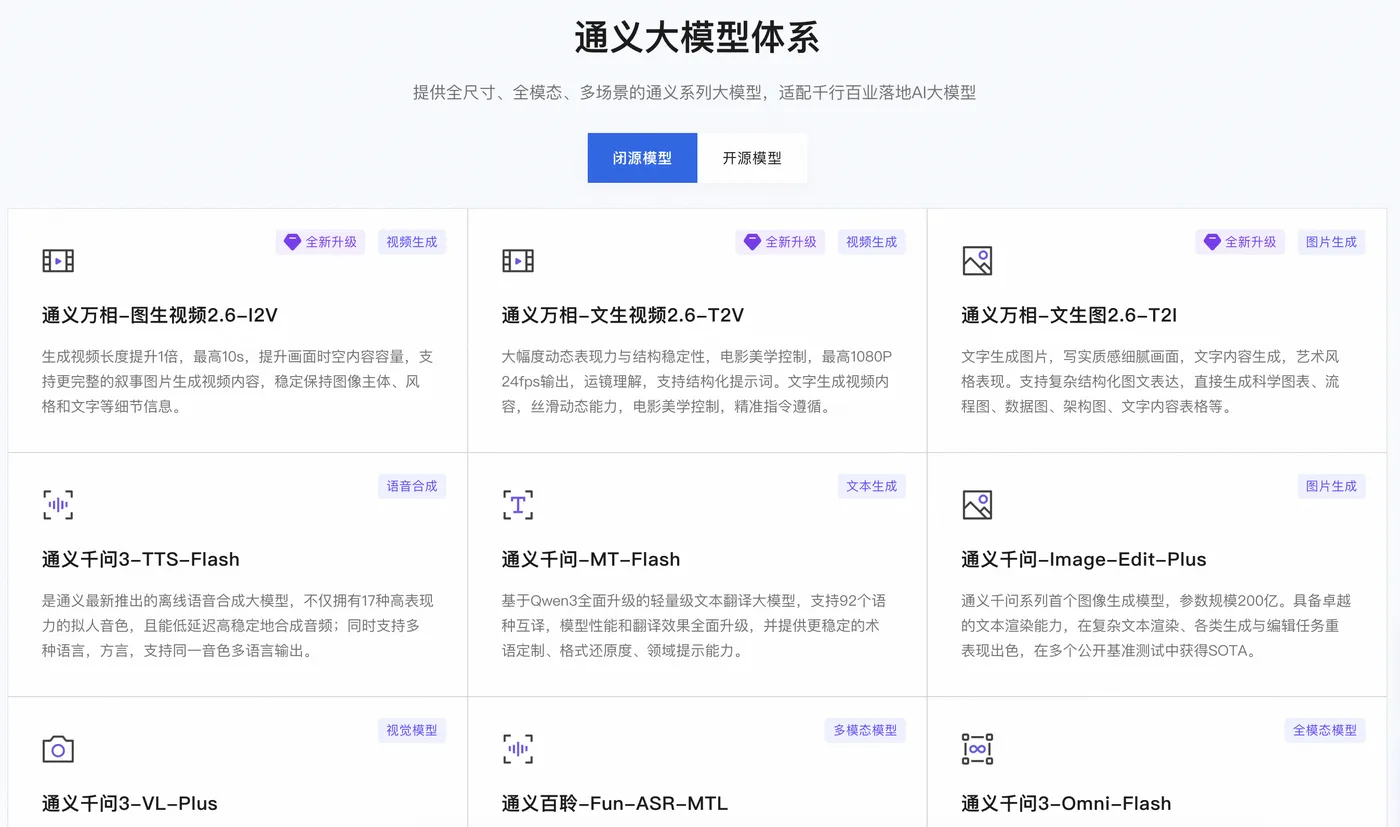1400x827 pixels.
Task: Click the 图片生成 tag on T2I card
Action: [x=1331, y=241]
